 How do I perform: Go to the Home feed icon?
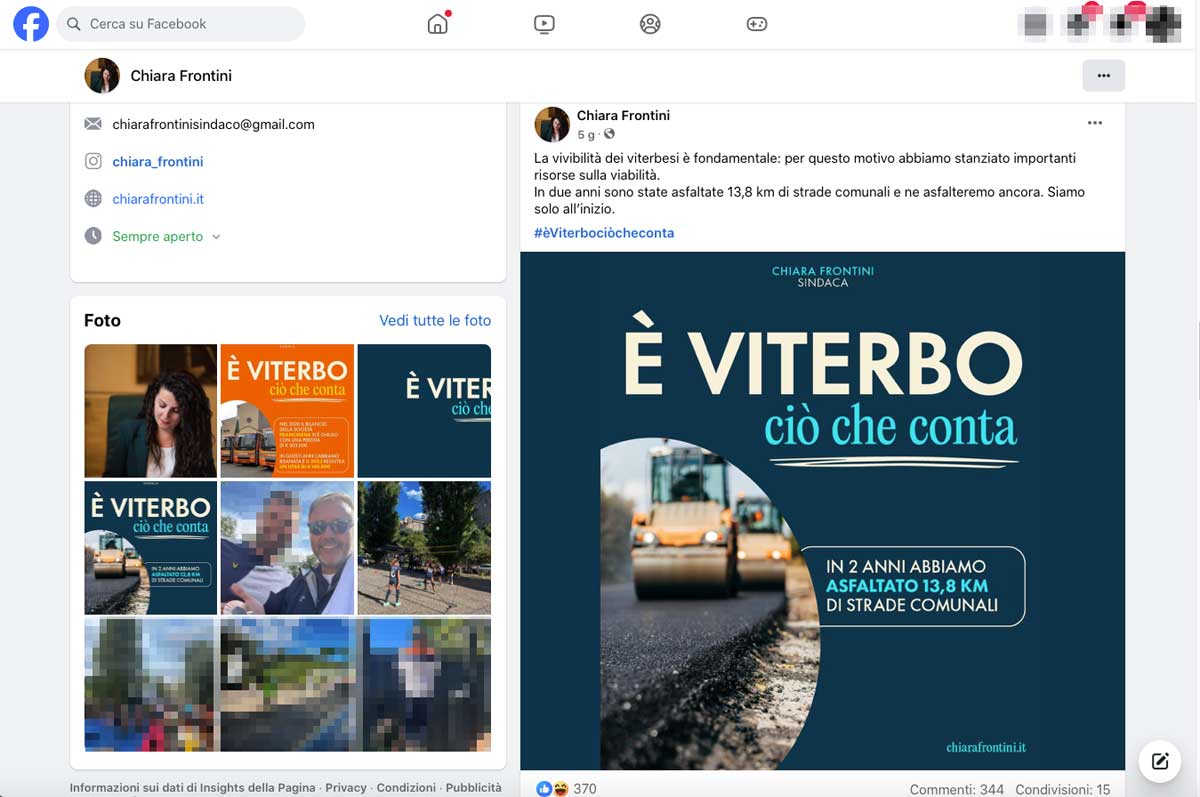pos(438,24)
